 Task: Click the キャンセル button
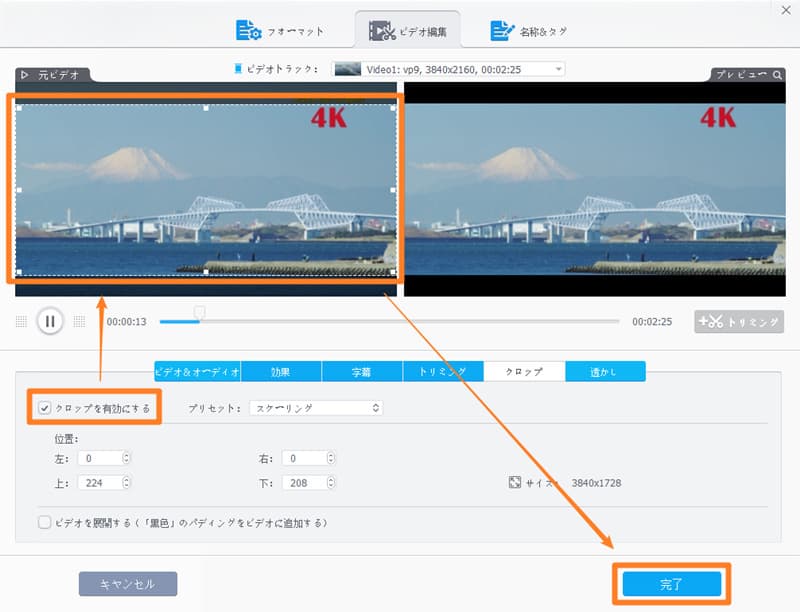[128, 584]
